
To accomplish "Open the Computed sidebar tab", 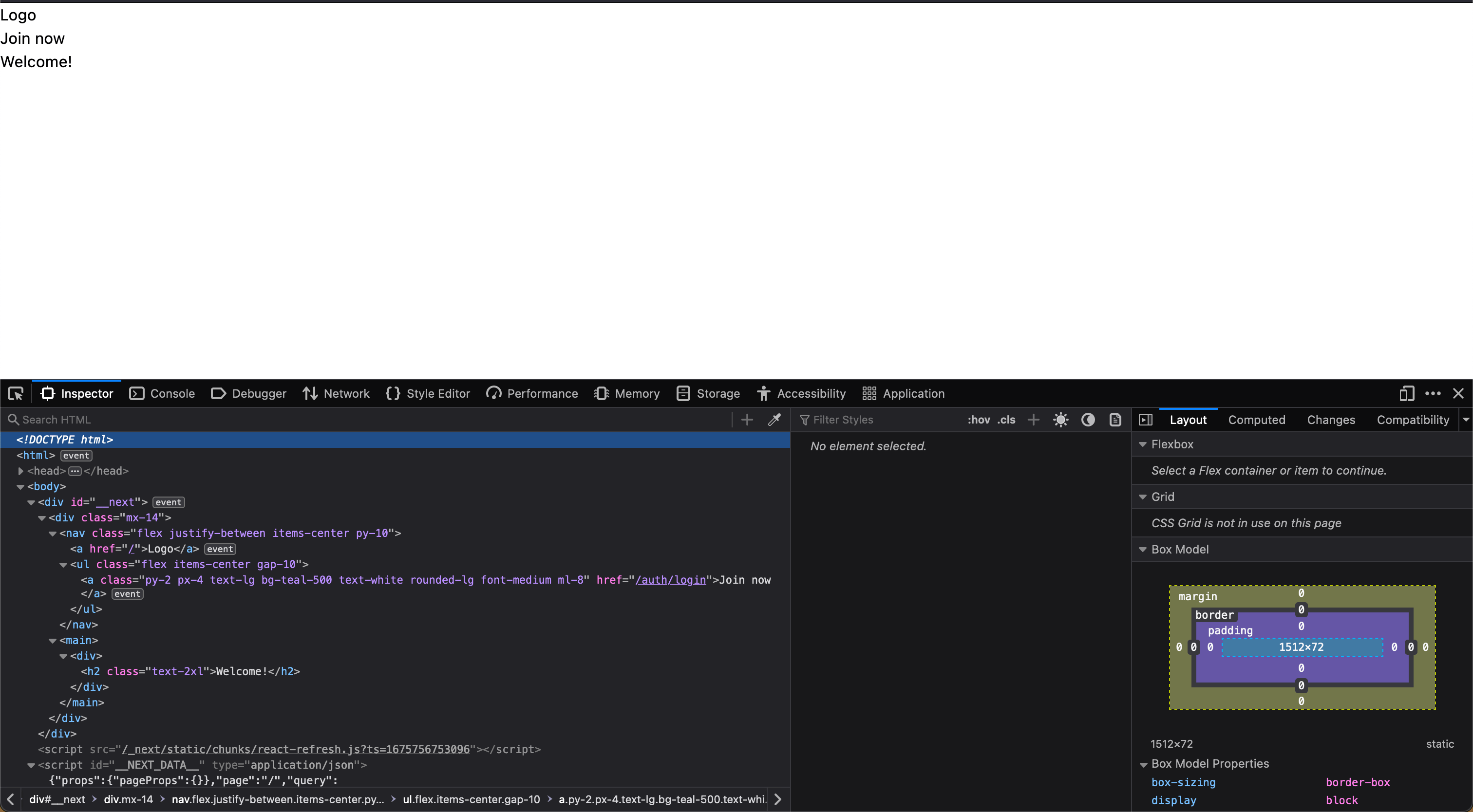I will [x=1256, y=420].
